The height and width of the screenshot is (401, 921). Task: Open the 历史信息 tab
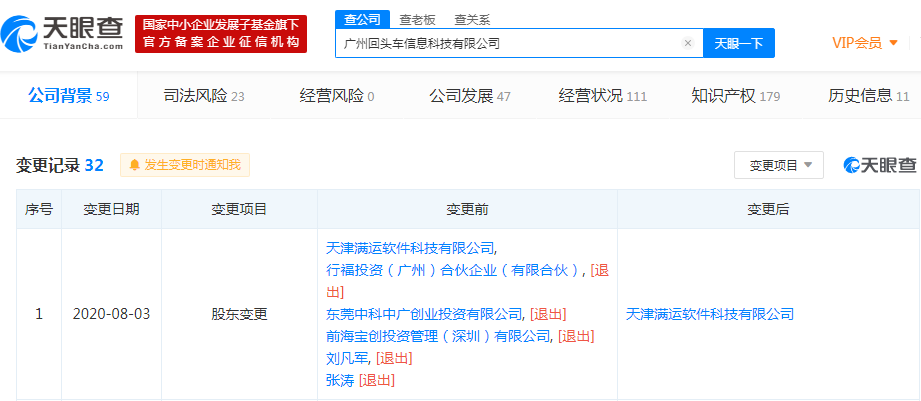[868, 96]
